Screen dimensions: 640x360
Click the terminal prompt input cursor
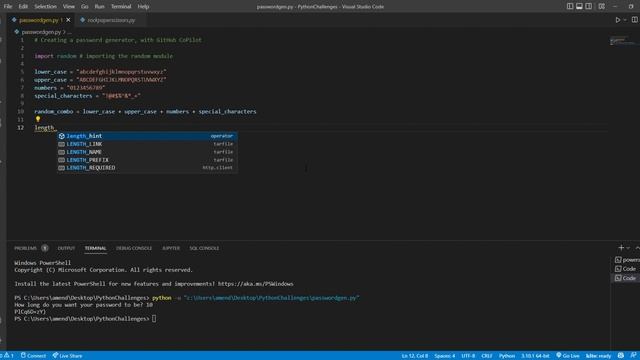(x=154, y=319)
